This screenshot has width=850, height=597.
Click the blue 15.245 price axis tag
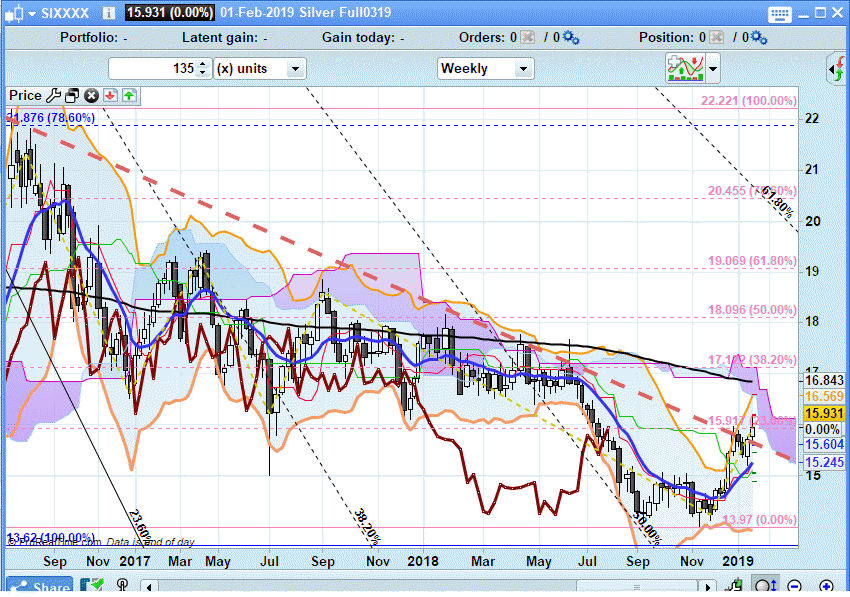[824, 463]
